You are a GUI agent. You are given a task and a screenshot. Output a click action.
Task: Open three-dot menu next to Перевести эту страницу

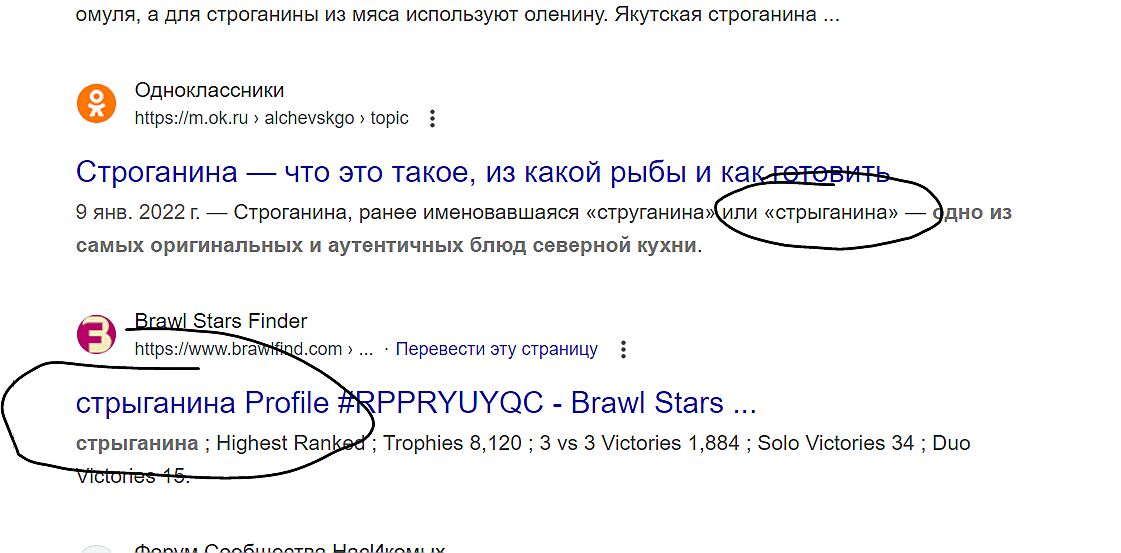(x=623, y=350)
